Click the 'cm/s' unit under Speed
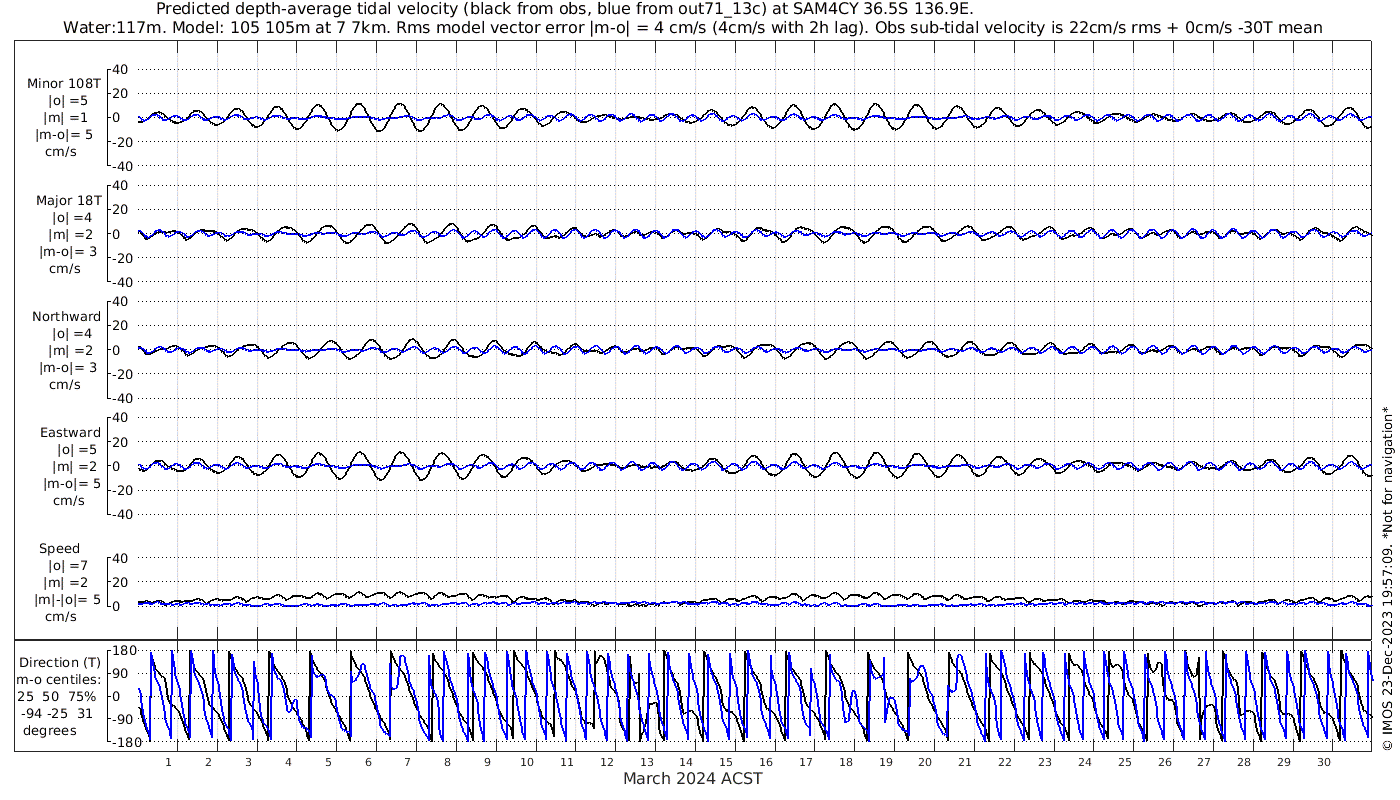 [60, 616]
